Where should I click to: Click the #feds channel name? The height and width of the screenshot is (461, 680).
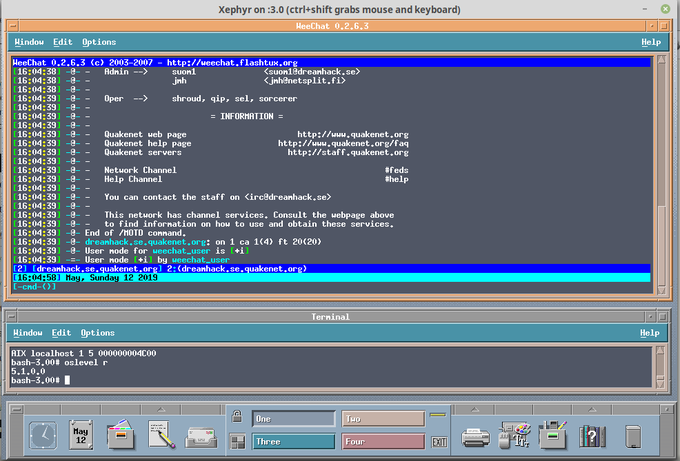click(396, 170)
